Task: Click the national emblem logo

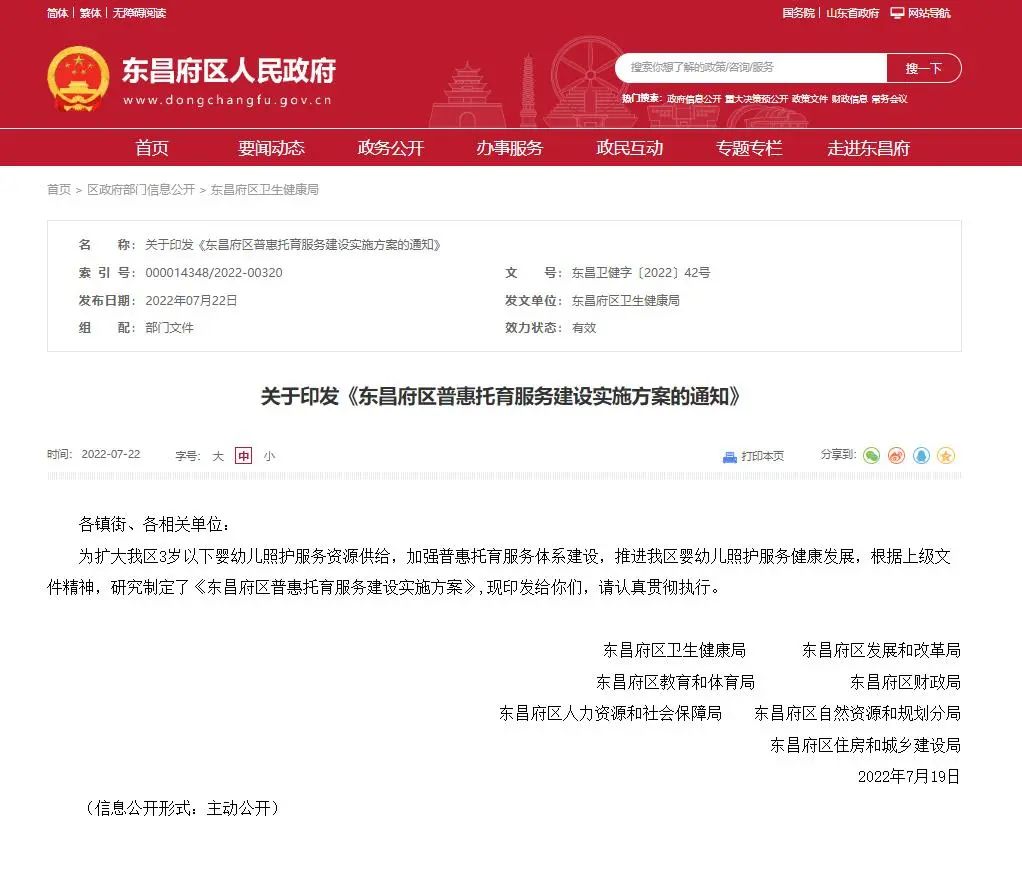Action: 78,78
